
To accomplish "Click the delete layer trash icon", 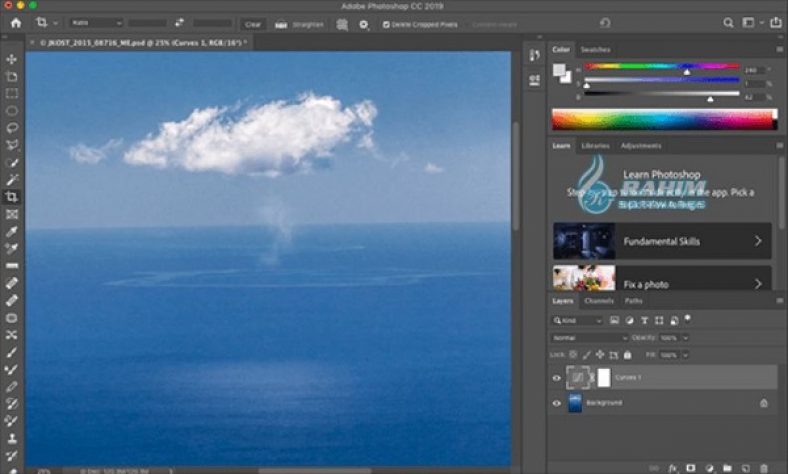I will (764, 467).
